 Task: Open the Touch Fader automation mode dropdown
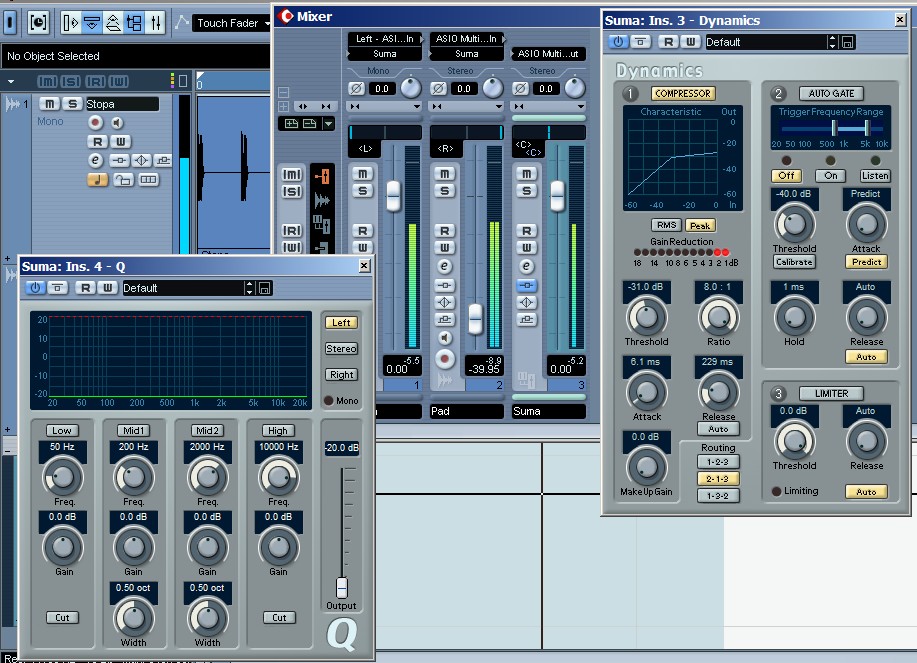coord(232,22)
